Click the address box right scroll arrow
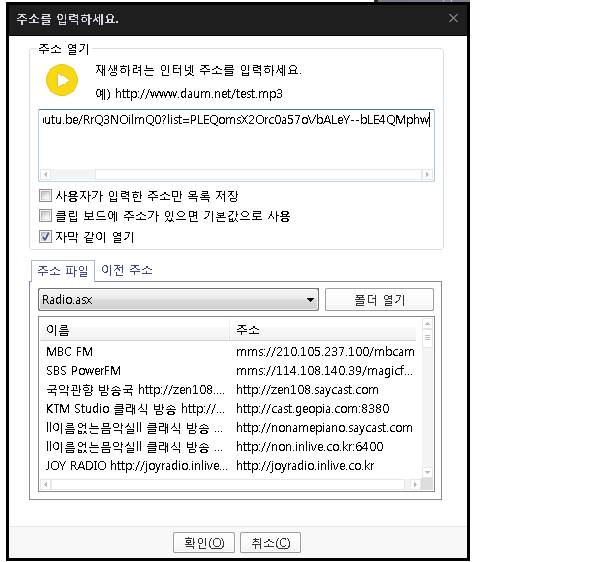611x562 pixels. point(427,174)
